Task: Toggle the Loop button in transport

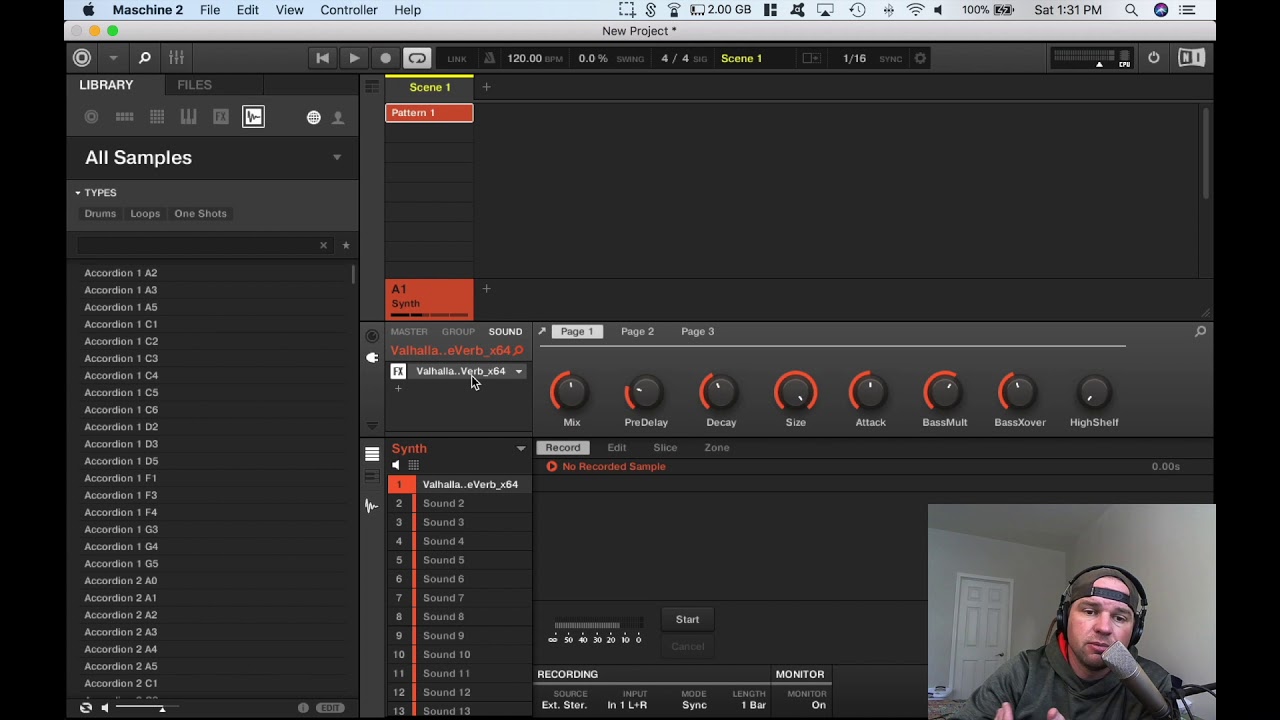Action: click(x=417, y=58)
